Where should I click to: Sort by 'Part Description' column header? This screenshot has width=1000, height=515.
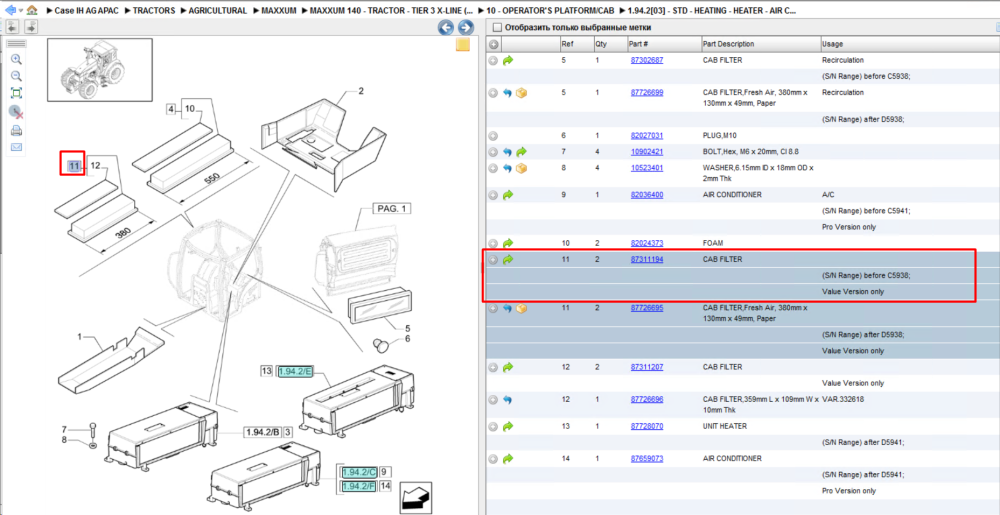[x=760, y=45]
